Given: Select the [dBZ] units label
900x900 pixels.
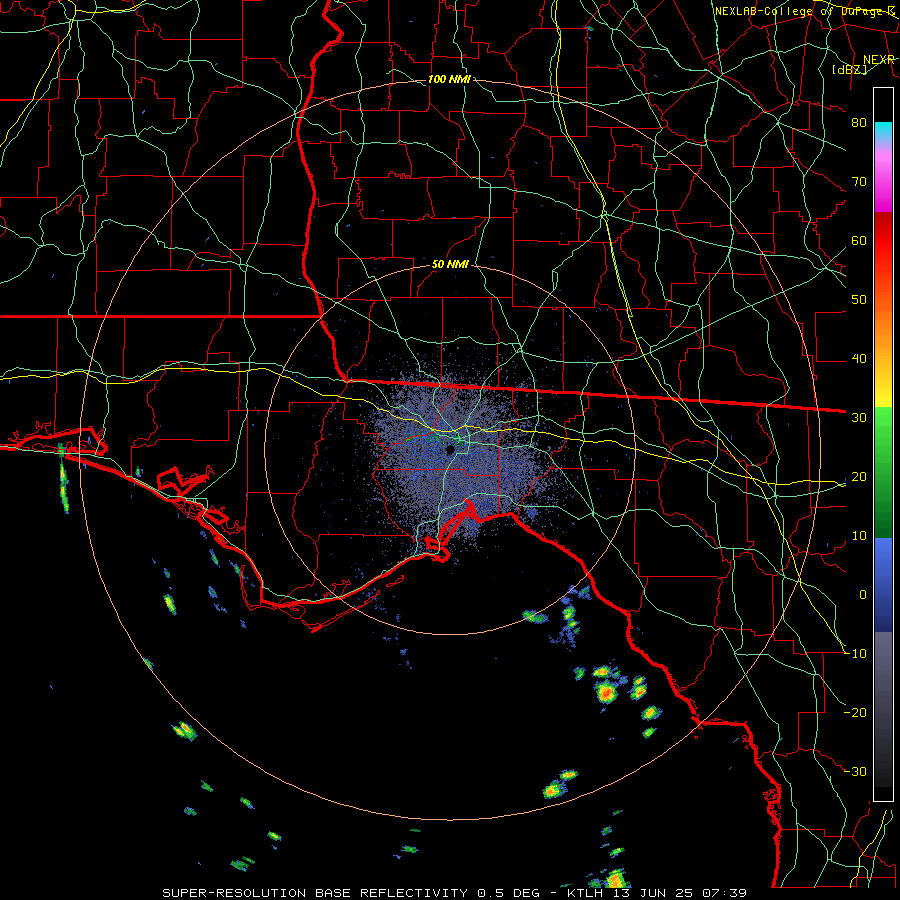Looking at the screenshot, I should (849, 69).
